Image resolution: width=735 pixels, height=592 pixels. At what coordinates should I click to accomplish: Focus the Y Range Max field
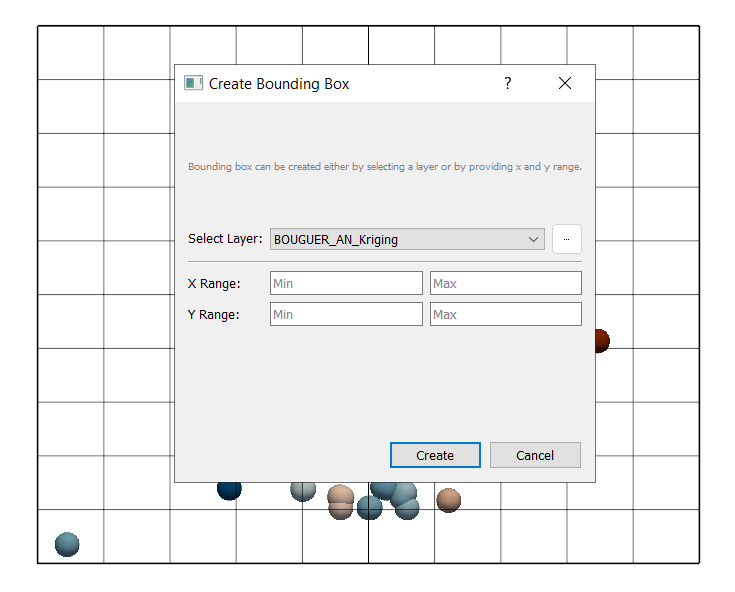point(505,315)
